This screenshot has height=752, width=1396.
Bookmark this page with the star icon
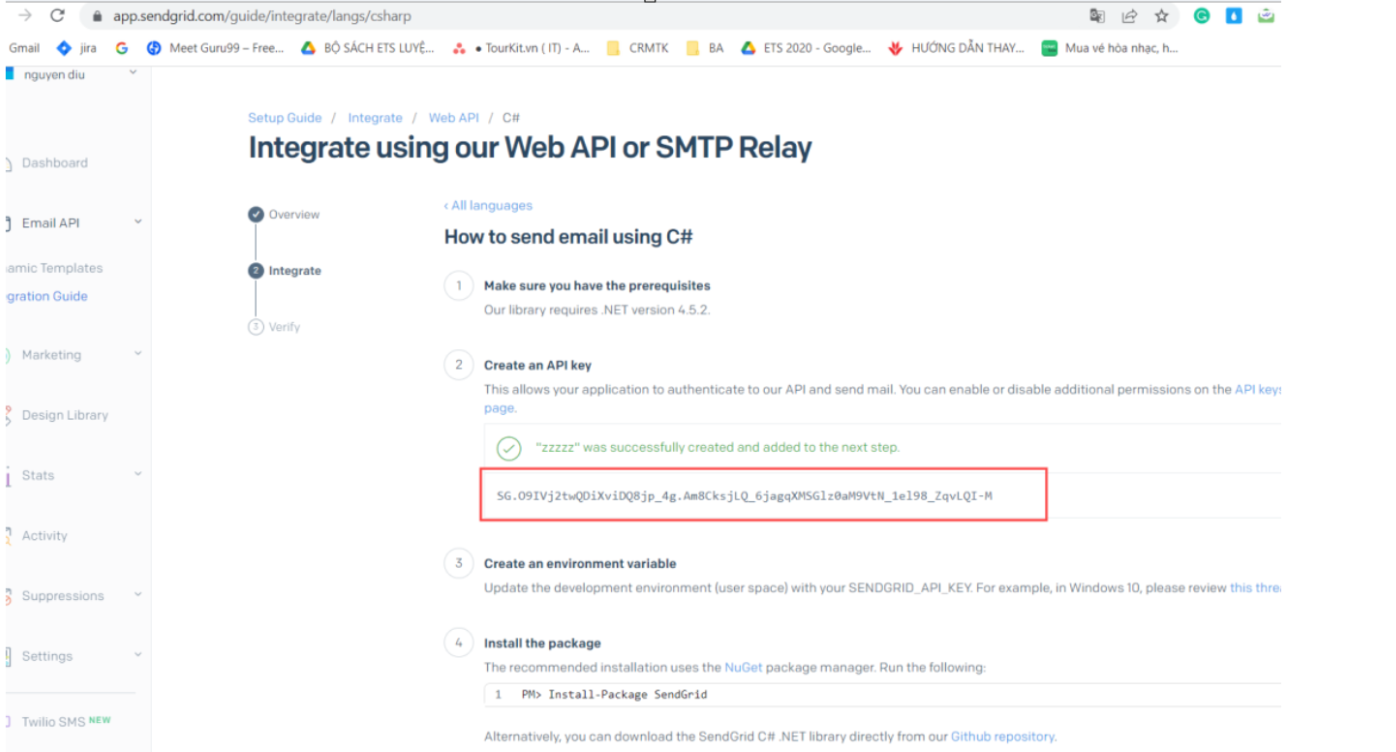1161,16
